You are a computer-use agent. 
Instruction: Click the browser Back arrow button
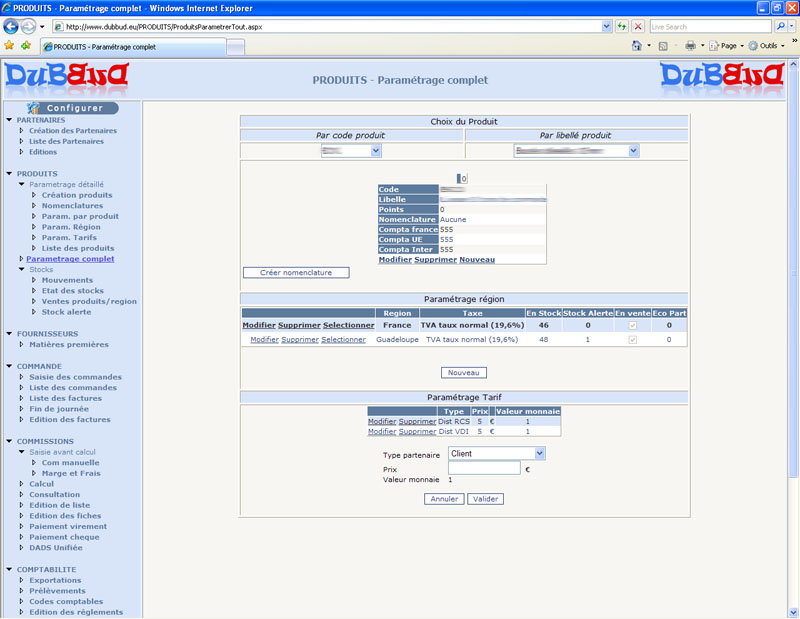[12, 26]
